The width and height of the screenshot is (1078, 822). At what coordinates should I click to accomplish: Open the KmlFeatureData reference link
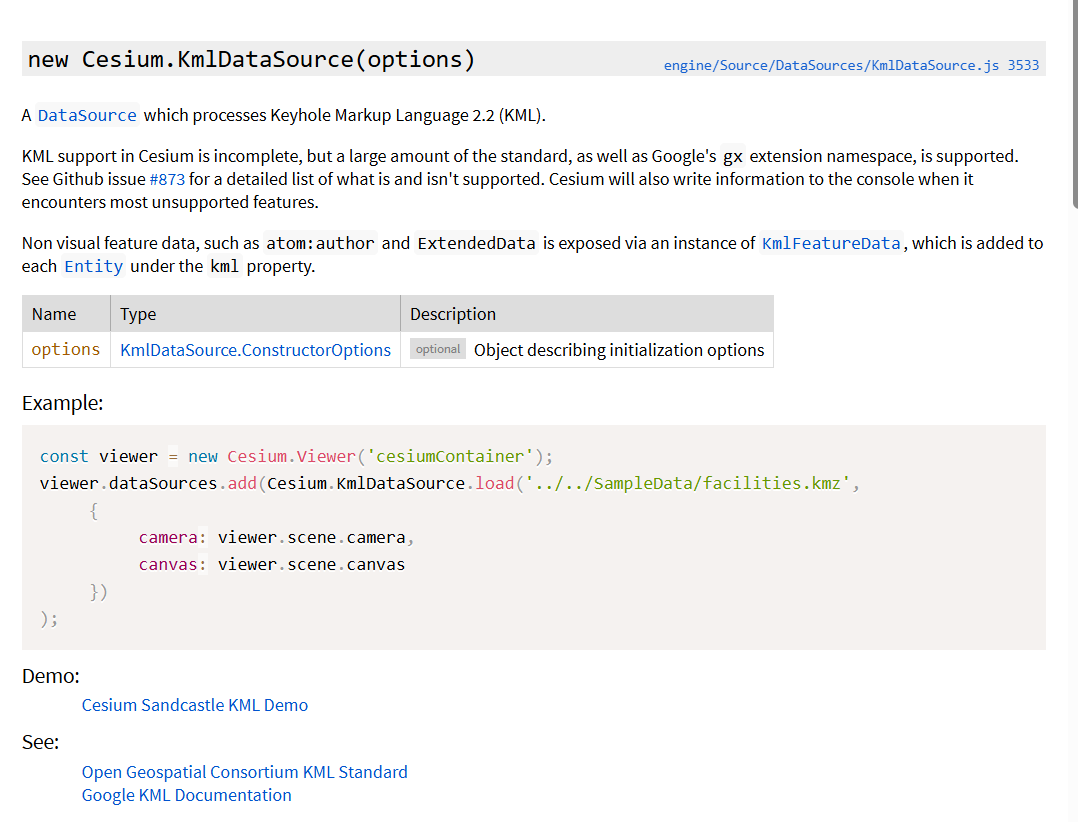click(x=831, y=243)
